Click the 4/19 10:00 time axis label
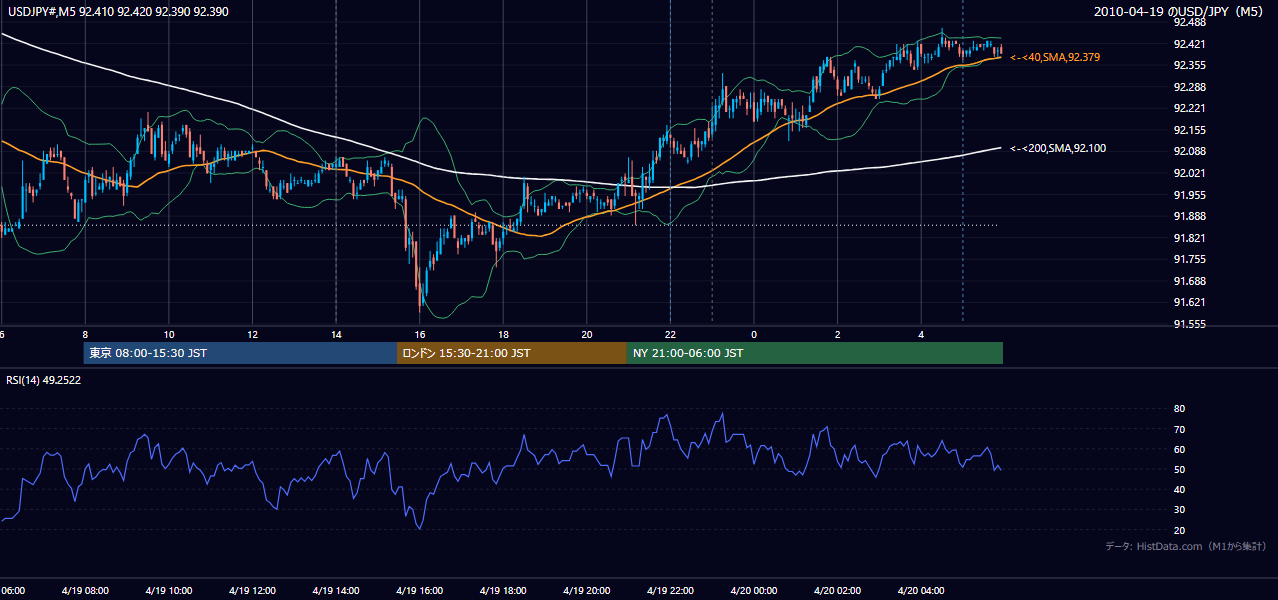 point(168,590)
